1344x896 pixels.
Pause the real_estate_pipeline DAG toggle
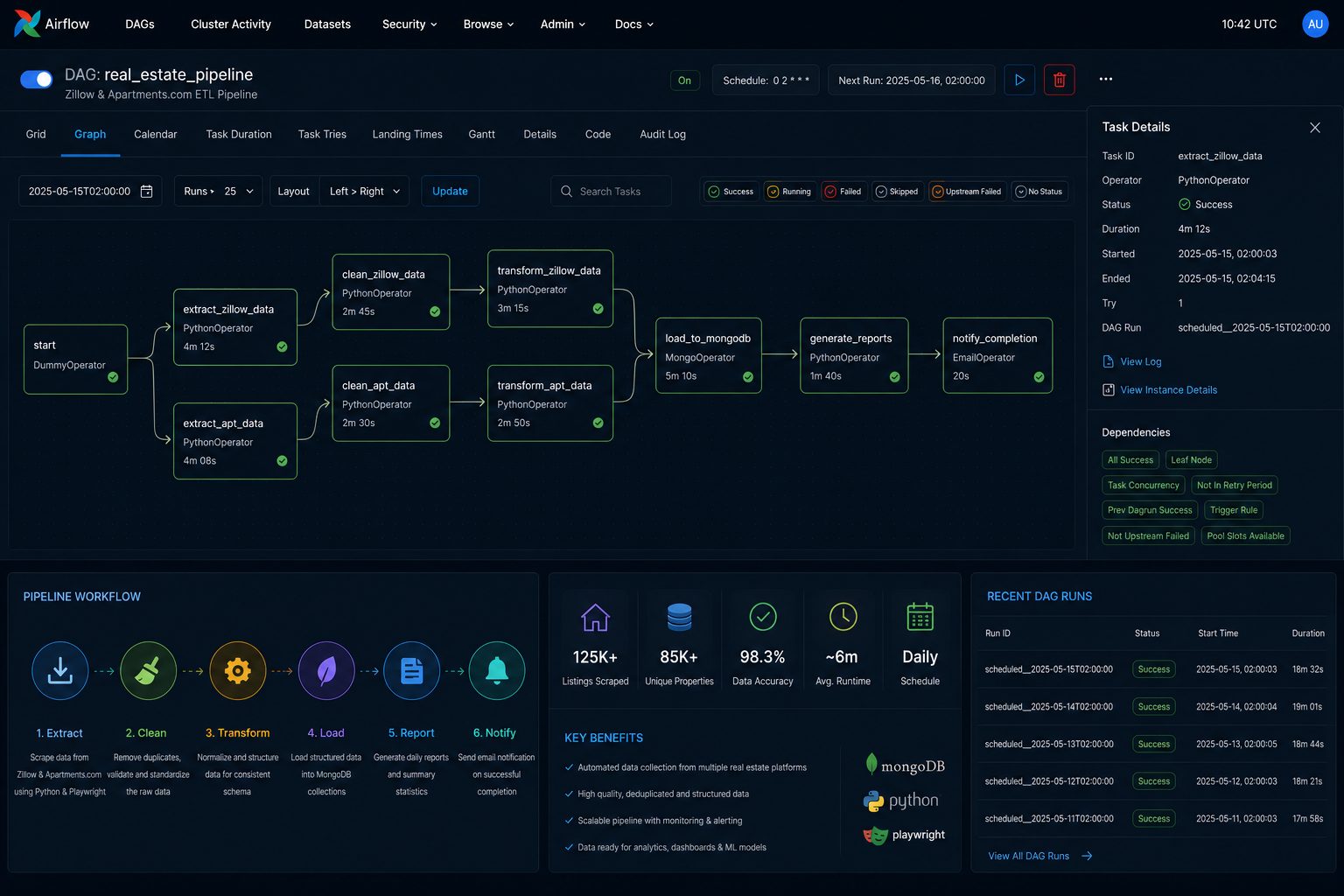click(x=37, y=80)
